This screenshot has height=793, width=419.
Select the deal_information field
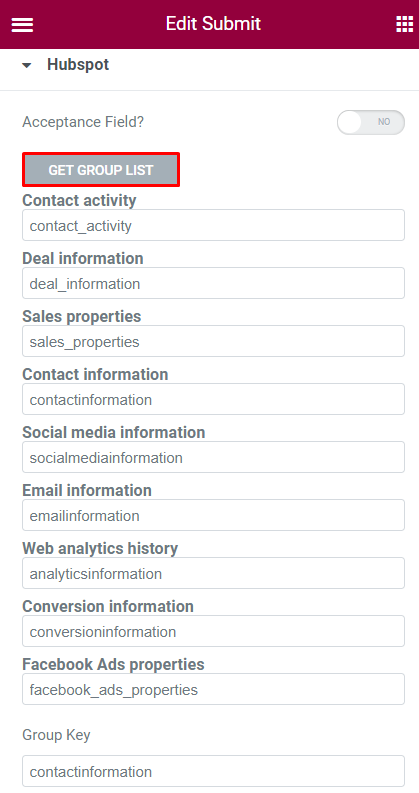213,283
